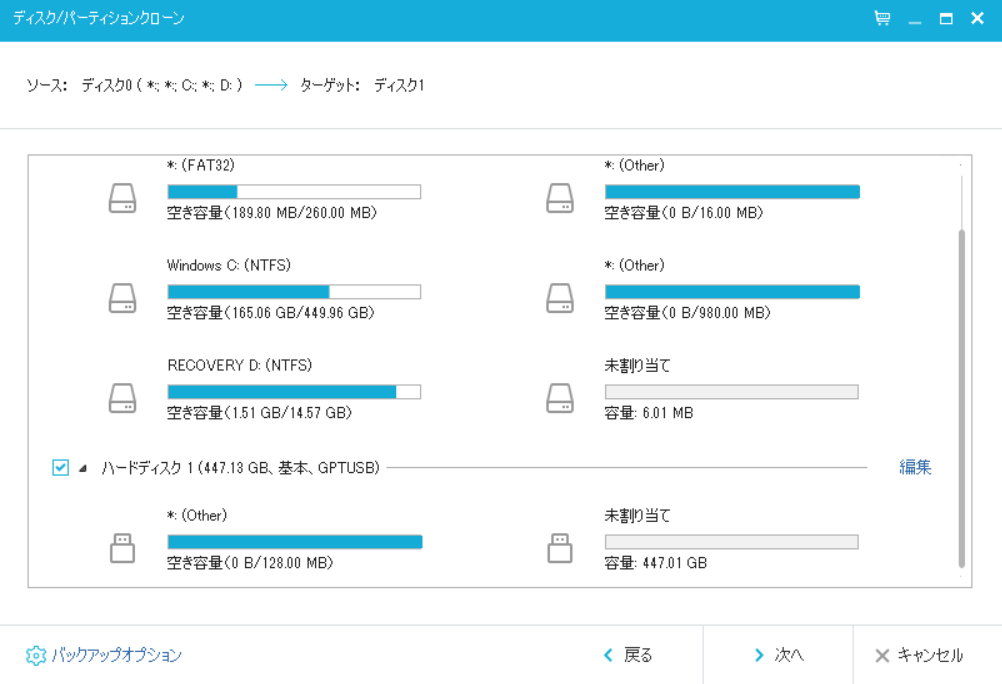Screen dimensions: 1002x684
Task: Click the backup options gear icon
Action: [x=36, y=656]
